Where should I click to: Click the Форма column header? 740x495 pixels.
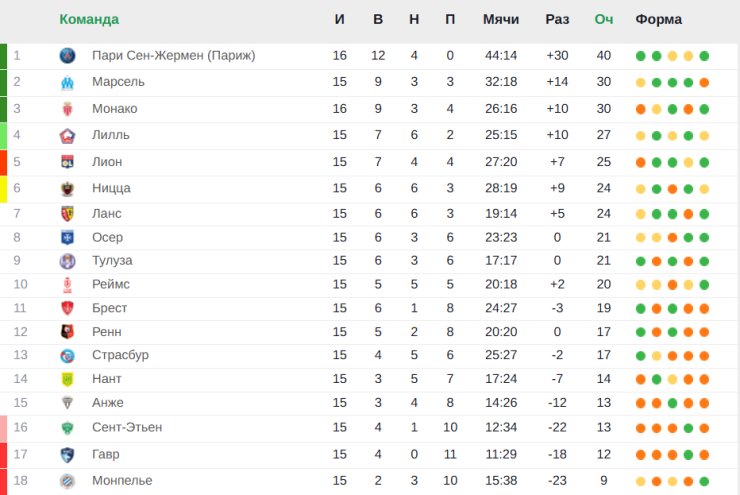(658, 19)
